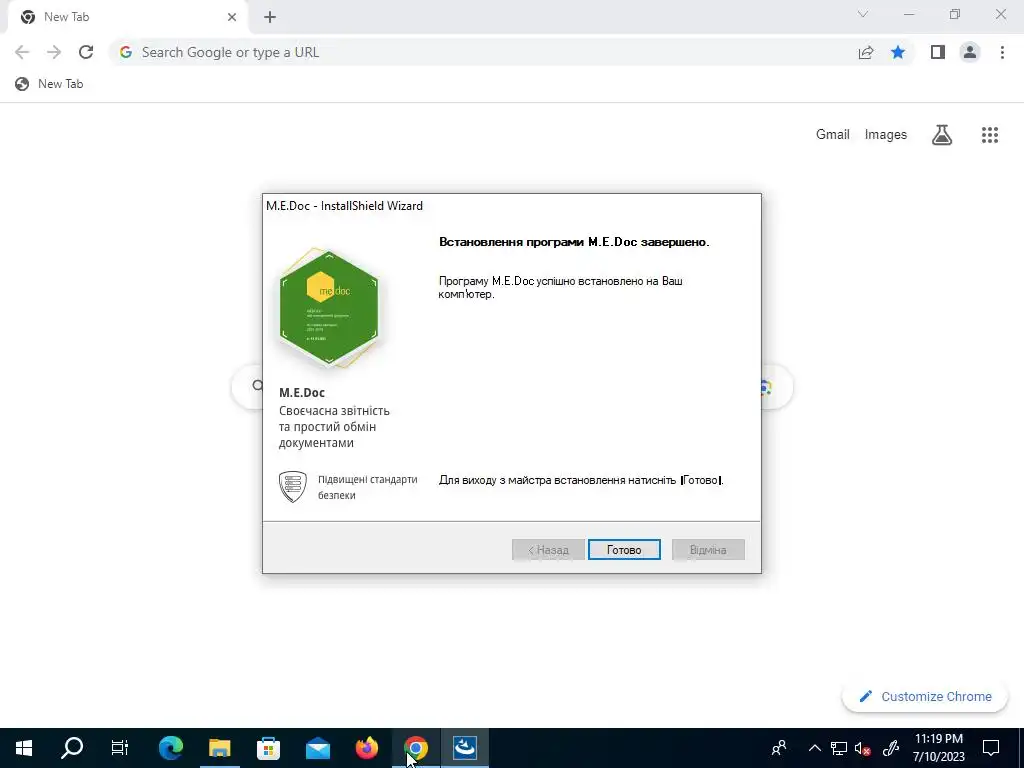This screenshot has width=1024, height=768.
Task: Open Google Images link
Action: (886, 135)
